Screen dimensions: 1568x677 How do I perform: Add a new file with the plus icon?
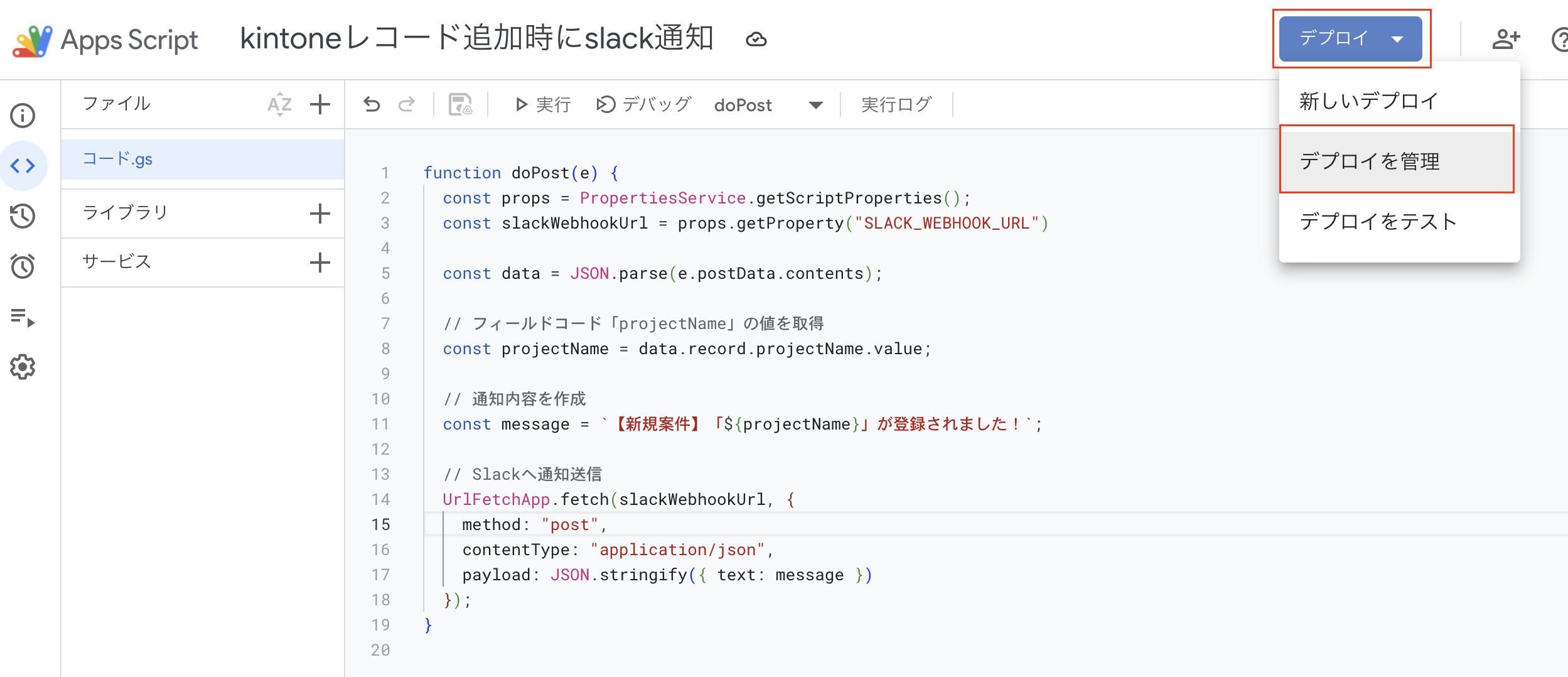coord(320,104)
